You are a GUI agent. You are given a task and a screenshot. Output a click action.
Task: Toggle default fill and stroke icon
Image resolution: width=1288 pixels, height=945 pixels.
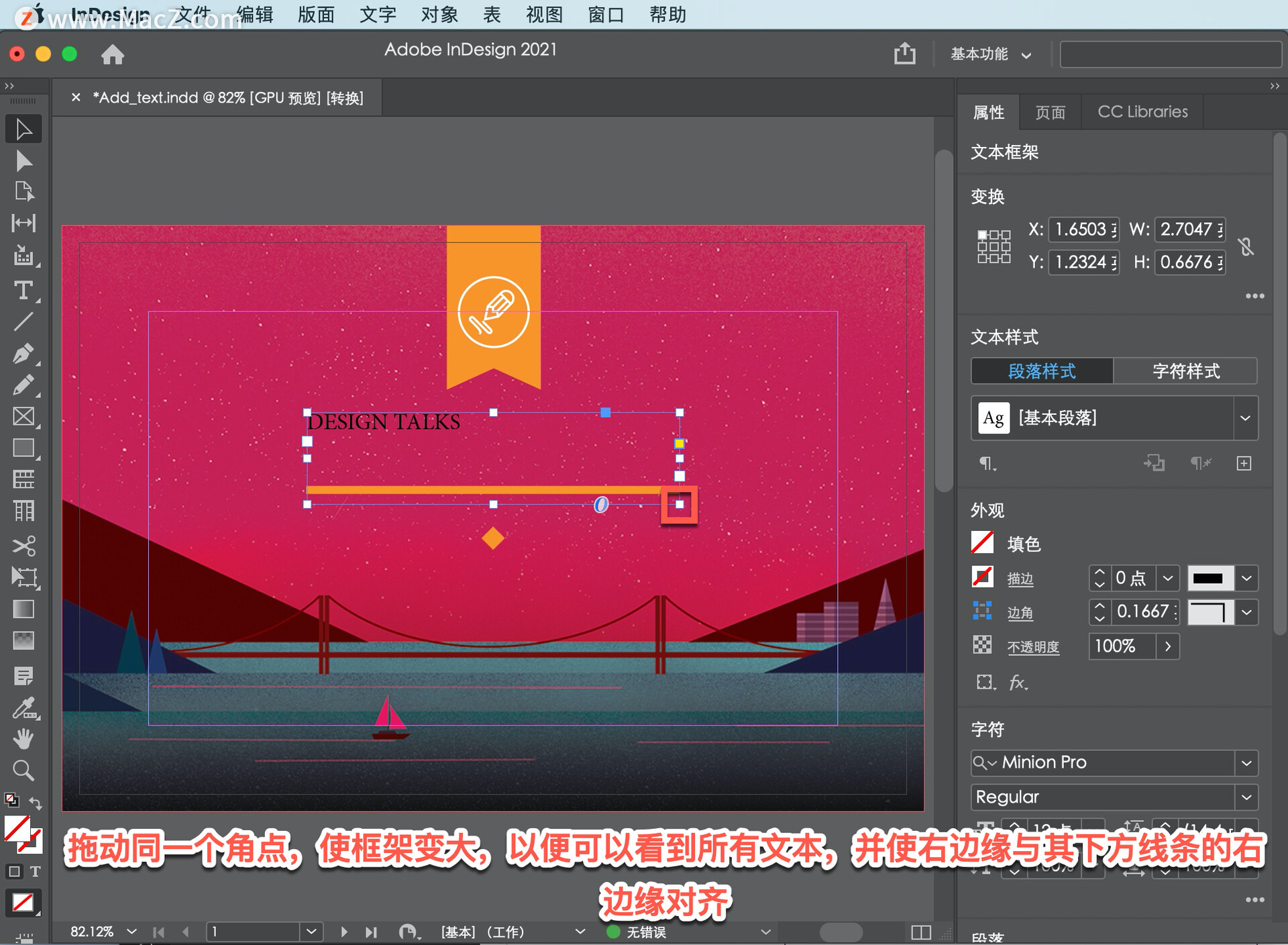click(11, 799)
